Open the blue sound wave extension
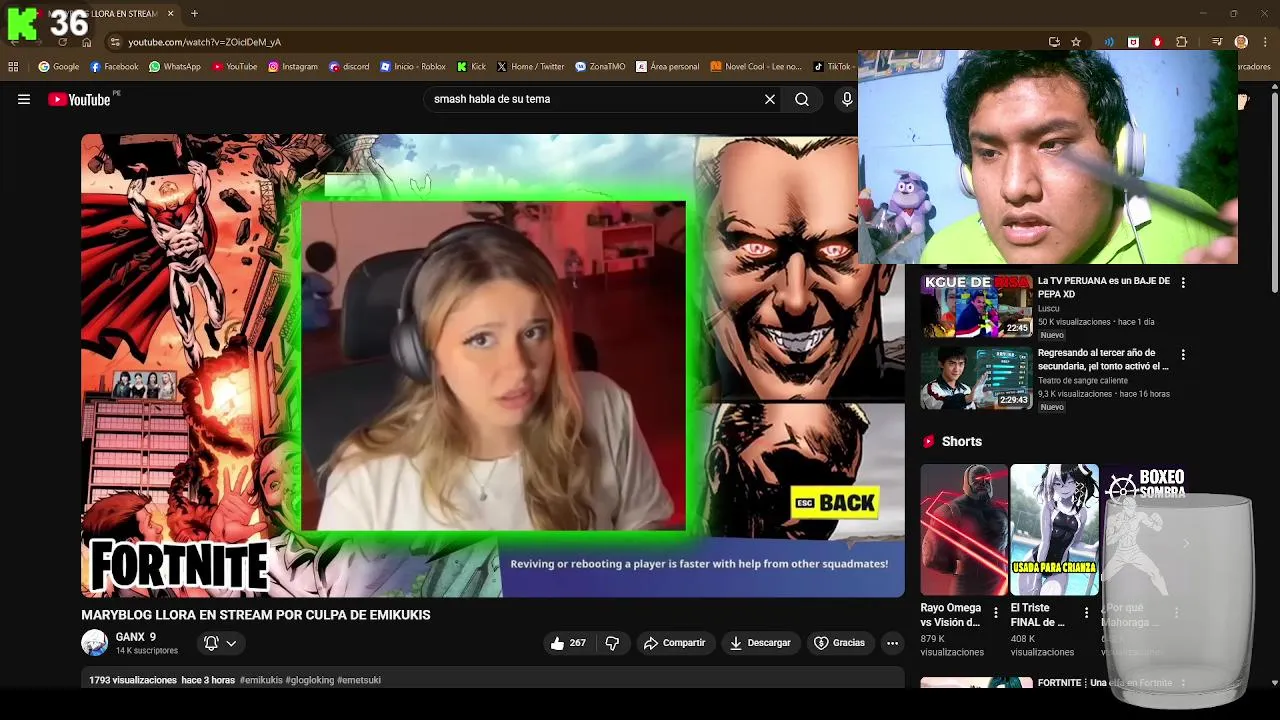This screenshot has width=1280, height=720. (x=1109, y=42)
